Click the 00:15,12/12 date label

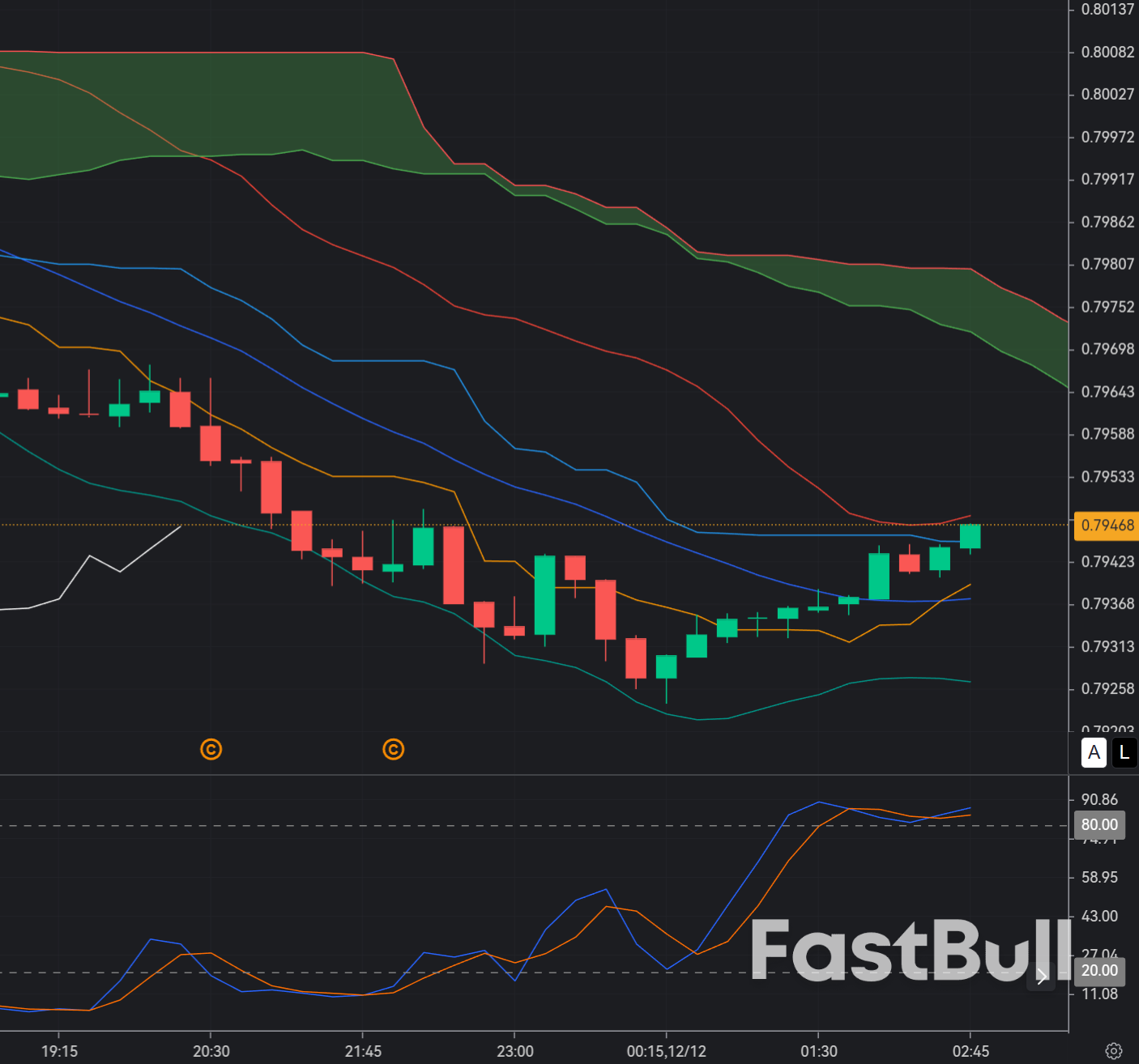click(x=667, y=1050)
